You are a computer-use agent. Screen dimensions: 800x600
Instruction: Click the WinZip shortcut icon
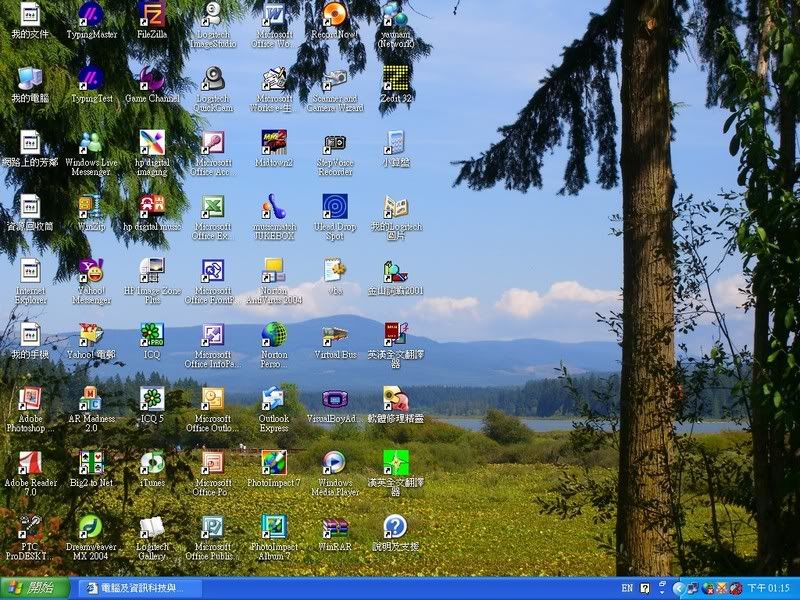pyautogui.click(x=91, y=206)
